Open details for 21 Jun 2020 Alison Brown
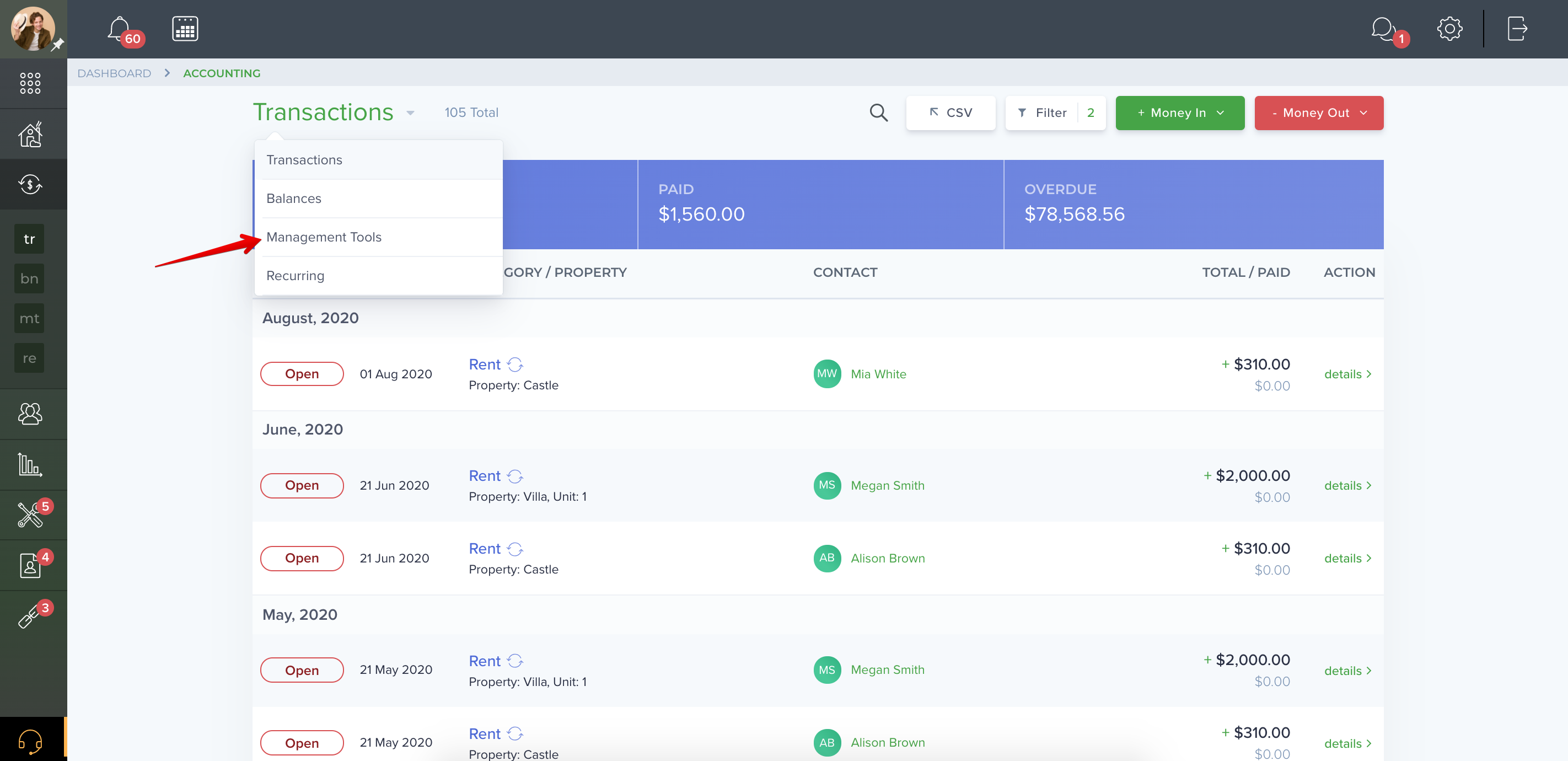The width and height of the screenshot is (1568, 761). [x=1347, y=559]
